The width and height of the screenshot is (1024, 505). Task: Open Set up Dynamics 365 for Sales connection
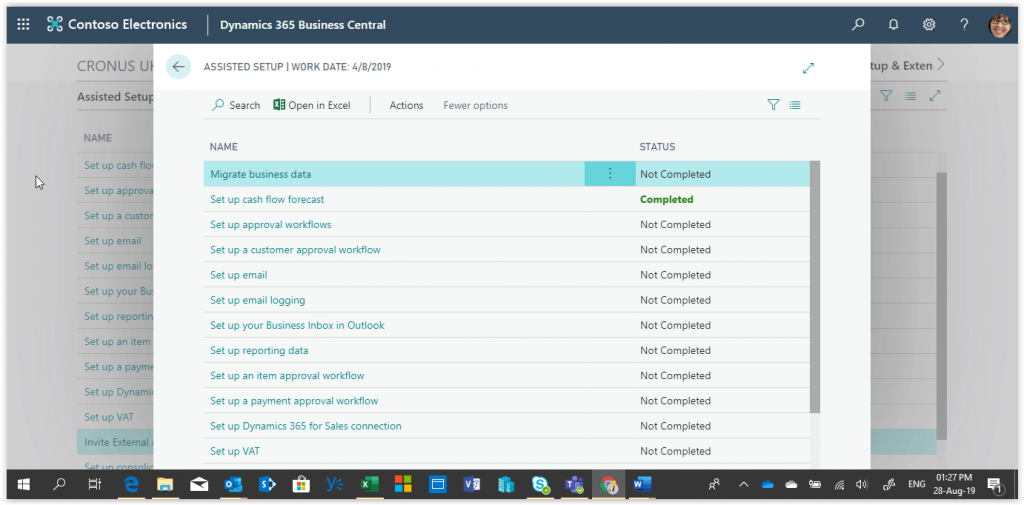click(305, 426)
